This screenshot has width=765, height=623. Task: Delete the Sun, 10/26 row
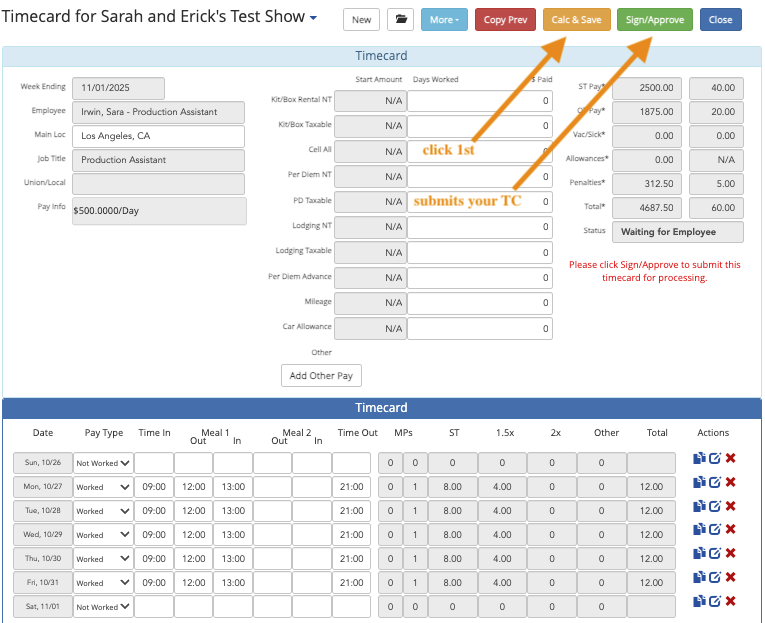coord(730,458)
